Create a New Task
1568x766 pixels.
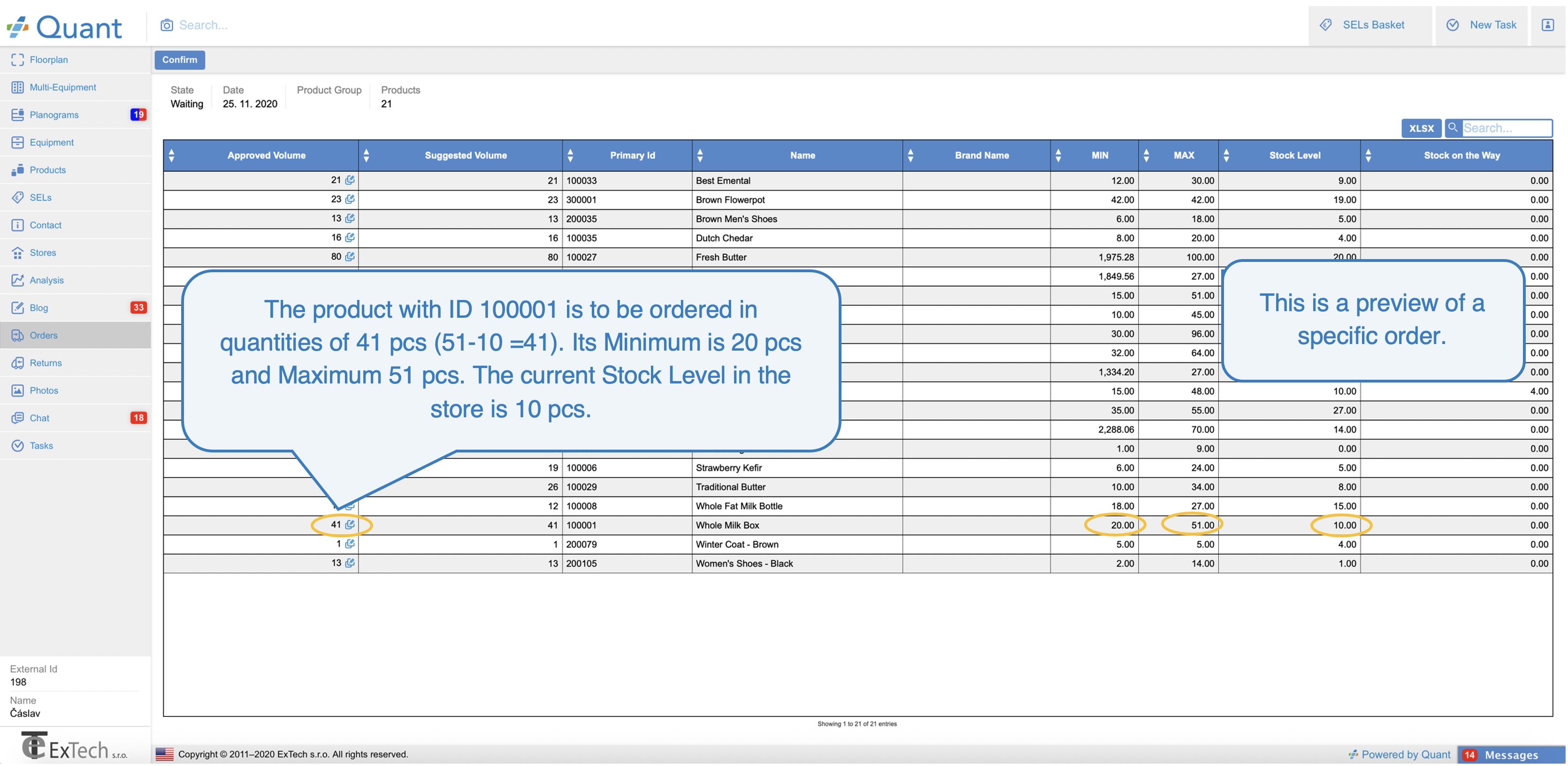click(x=1481, y=25)
